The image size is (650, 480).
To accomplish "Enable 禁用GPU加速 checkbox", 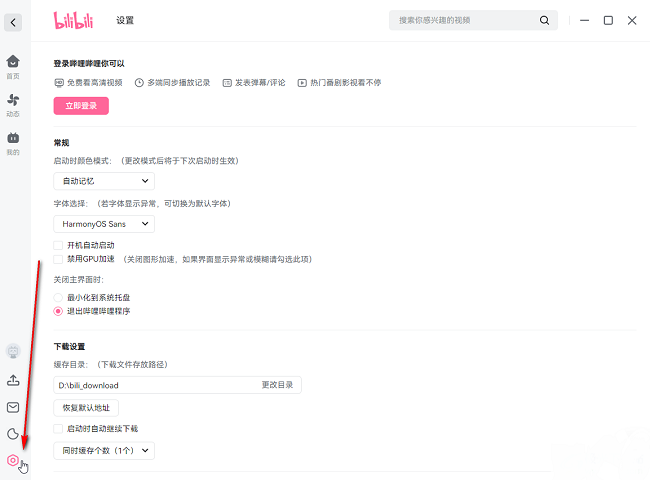I will 58,259.
